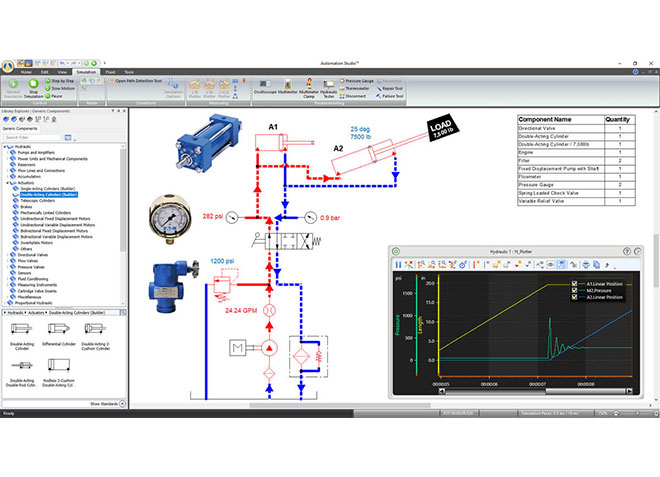Open the Hydraulic Tester tool
Viewport: 660px width, 477px height.
click(x=328, y=89)
